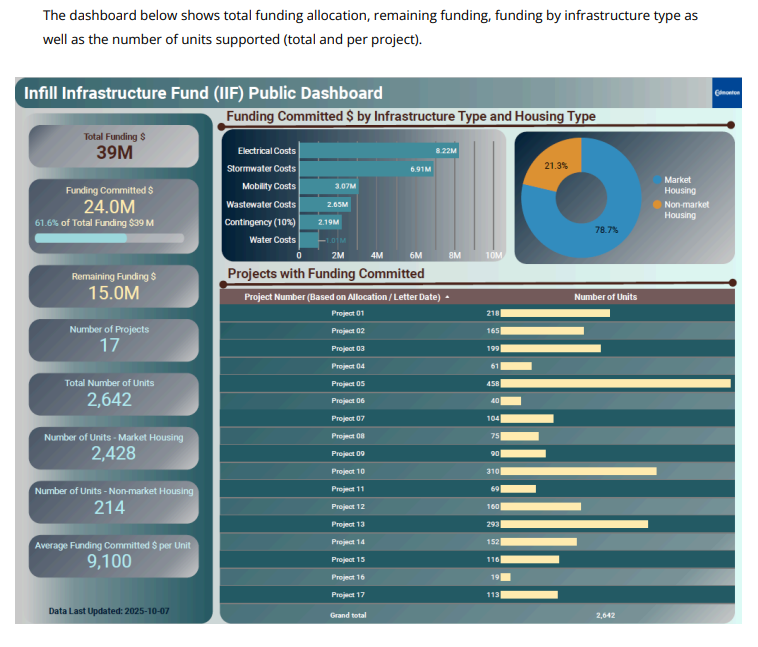The height and width of the screenshot is (647, 758).
Task: Open the Number of Projects card
Action: tap(110, 338)
